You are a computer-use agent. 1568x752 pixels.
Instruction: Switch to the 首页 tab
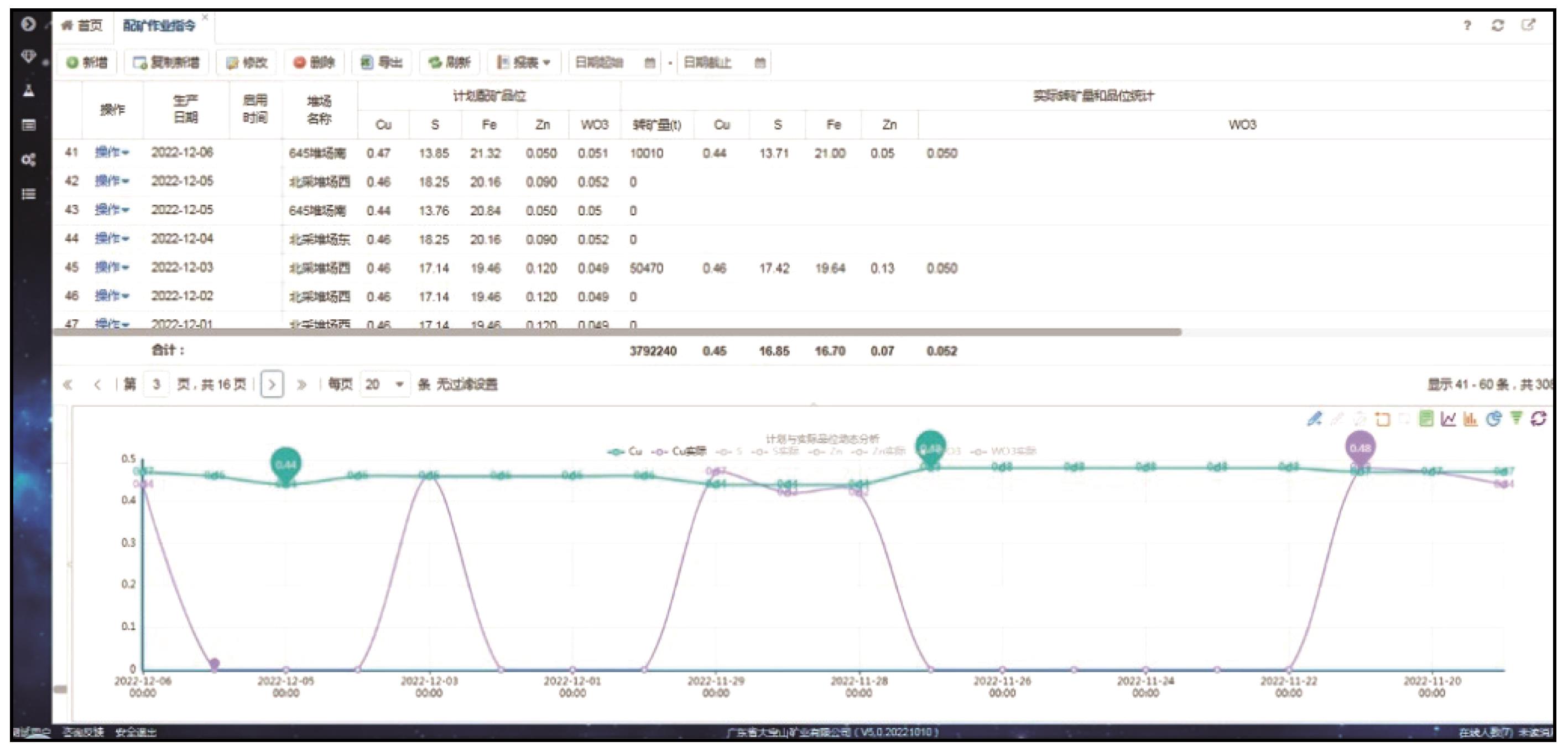pos(83,25)
